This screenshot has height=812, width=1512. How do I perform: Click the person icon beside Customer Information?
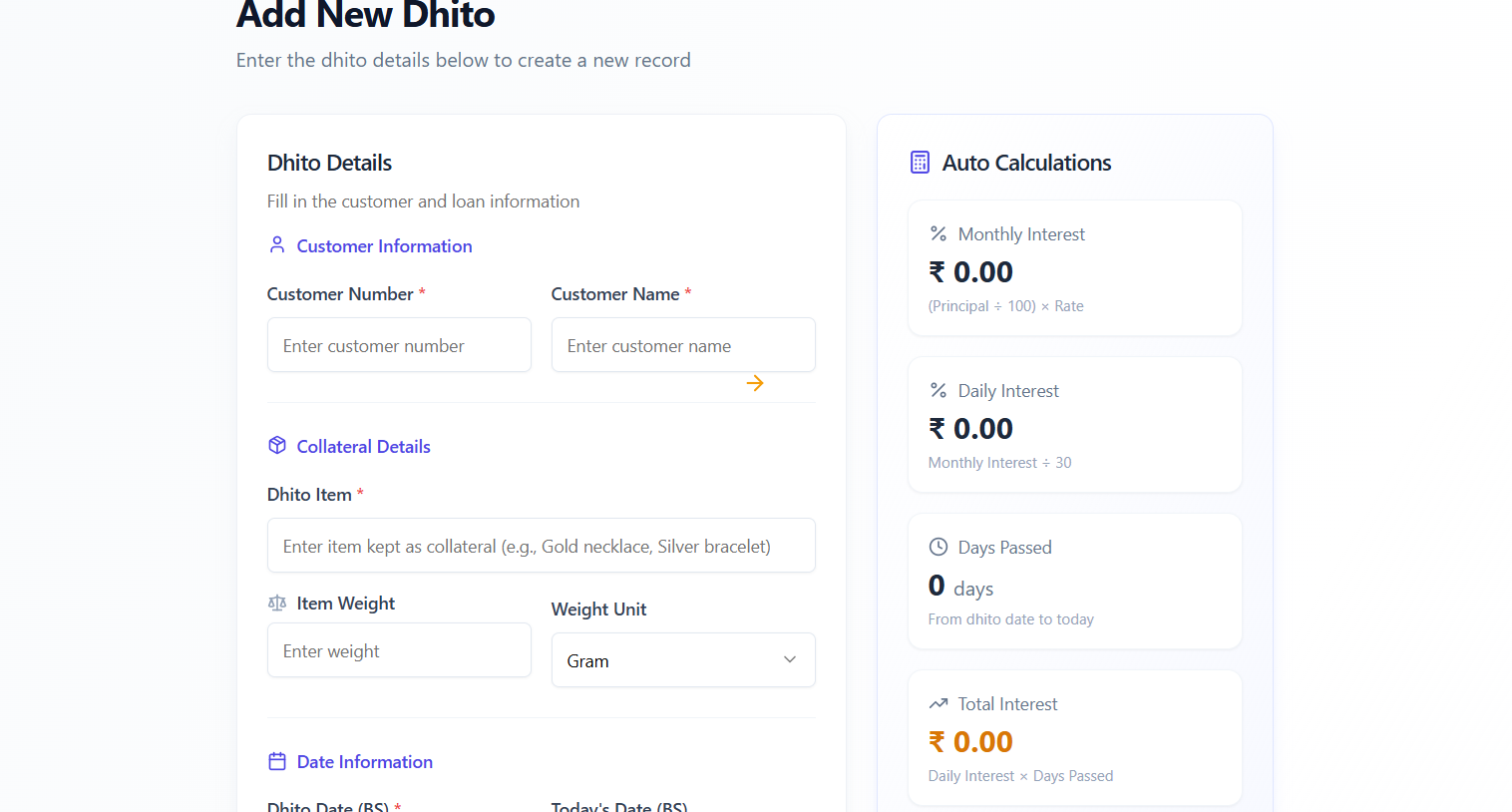pos(277,244)
